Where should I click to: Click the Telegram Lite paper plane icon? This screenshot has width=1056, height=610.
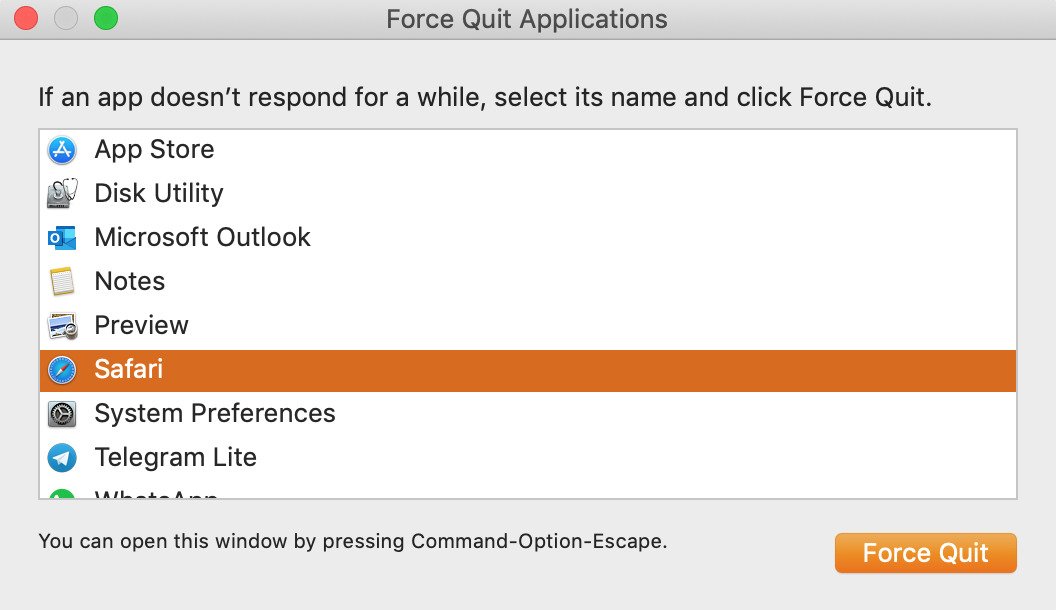click(62, 458)
